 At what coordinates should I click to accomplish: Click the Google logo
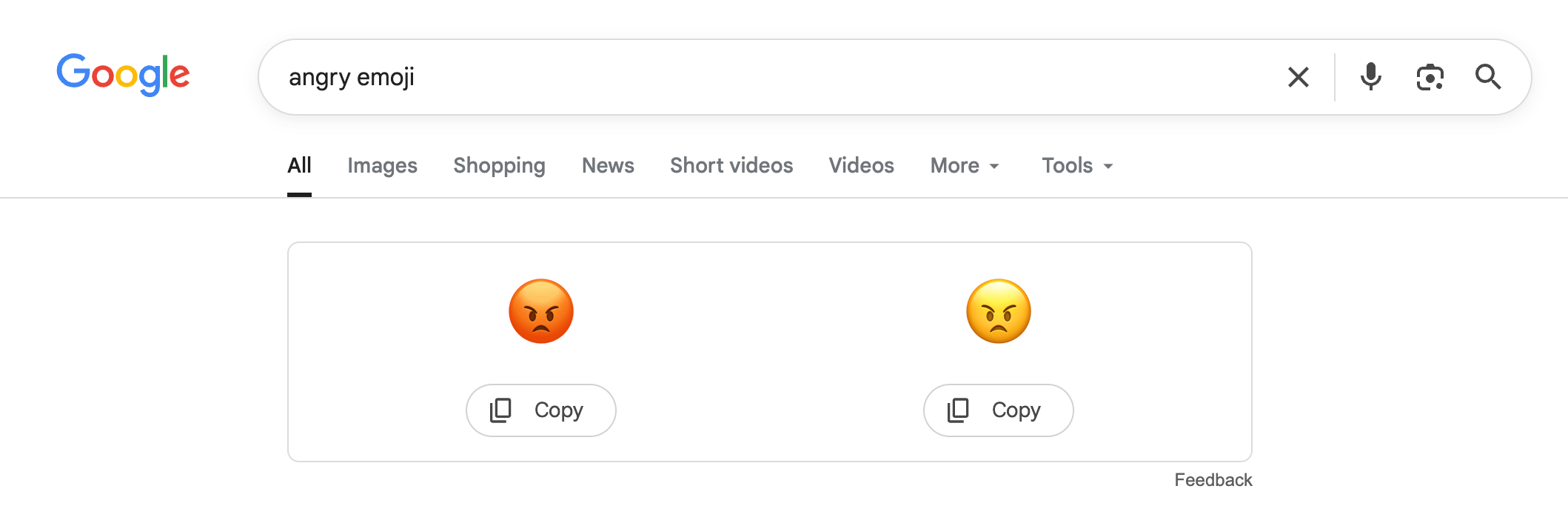click(x=123, y=75)
